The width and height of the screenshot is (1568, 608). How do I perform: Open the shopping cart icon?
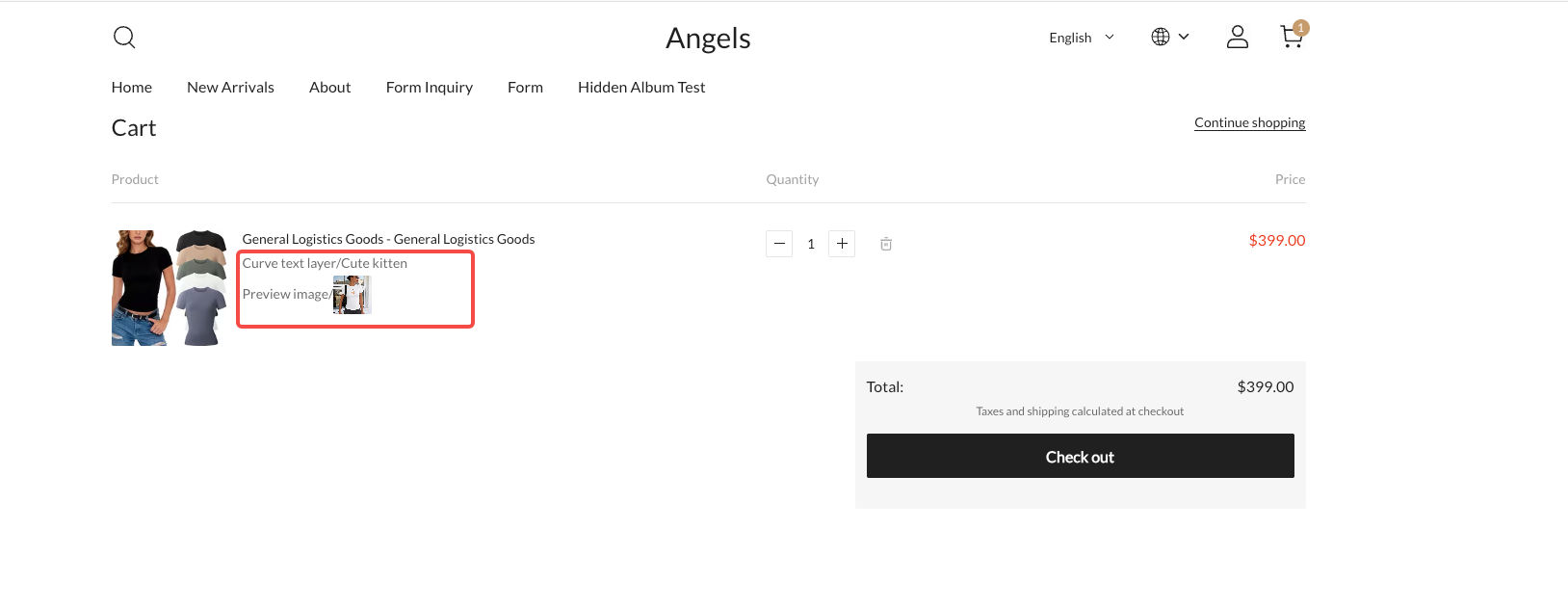[1293, 37]
